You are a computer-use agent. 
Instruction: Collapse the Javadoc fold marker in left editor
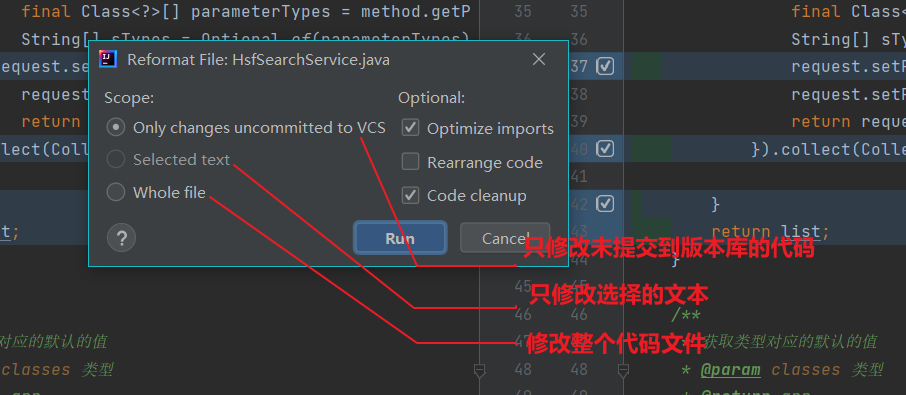479,370
